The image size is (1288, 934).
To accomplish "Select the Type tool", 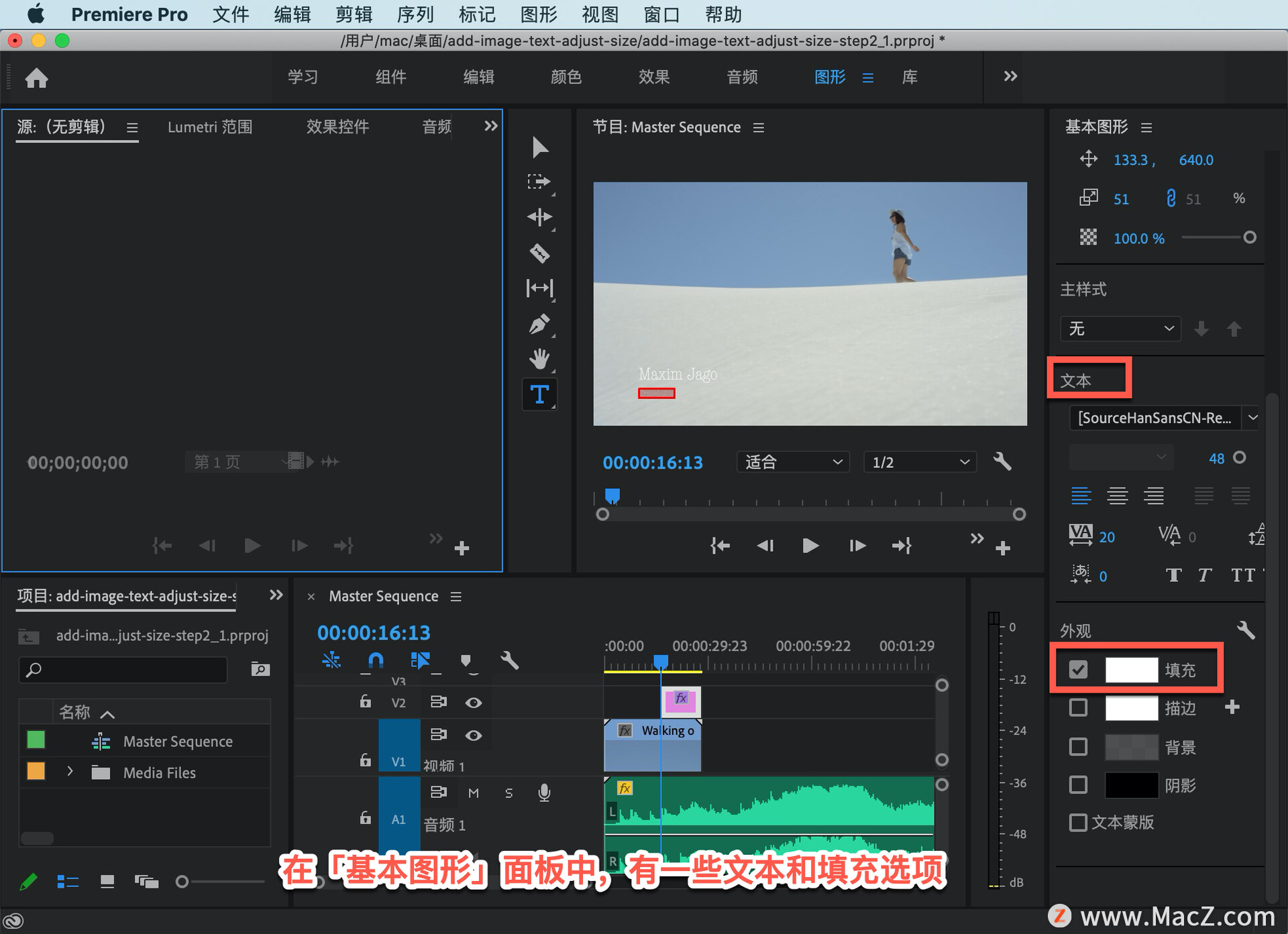I will coord(539,394).
